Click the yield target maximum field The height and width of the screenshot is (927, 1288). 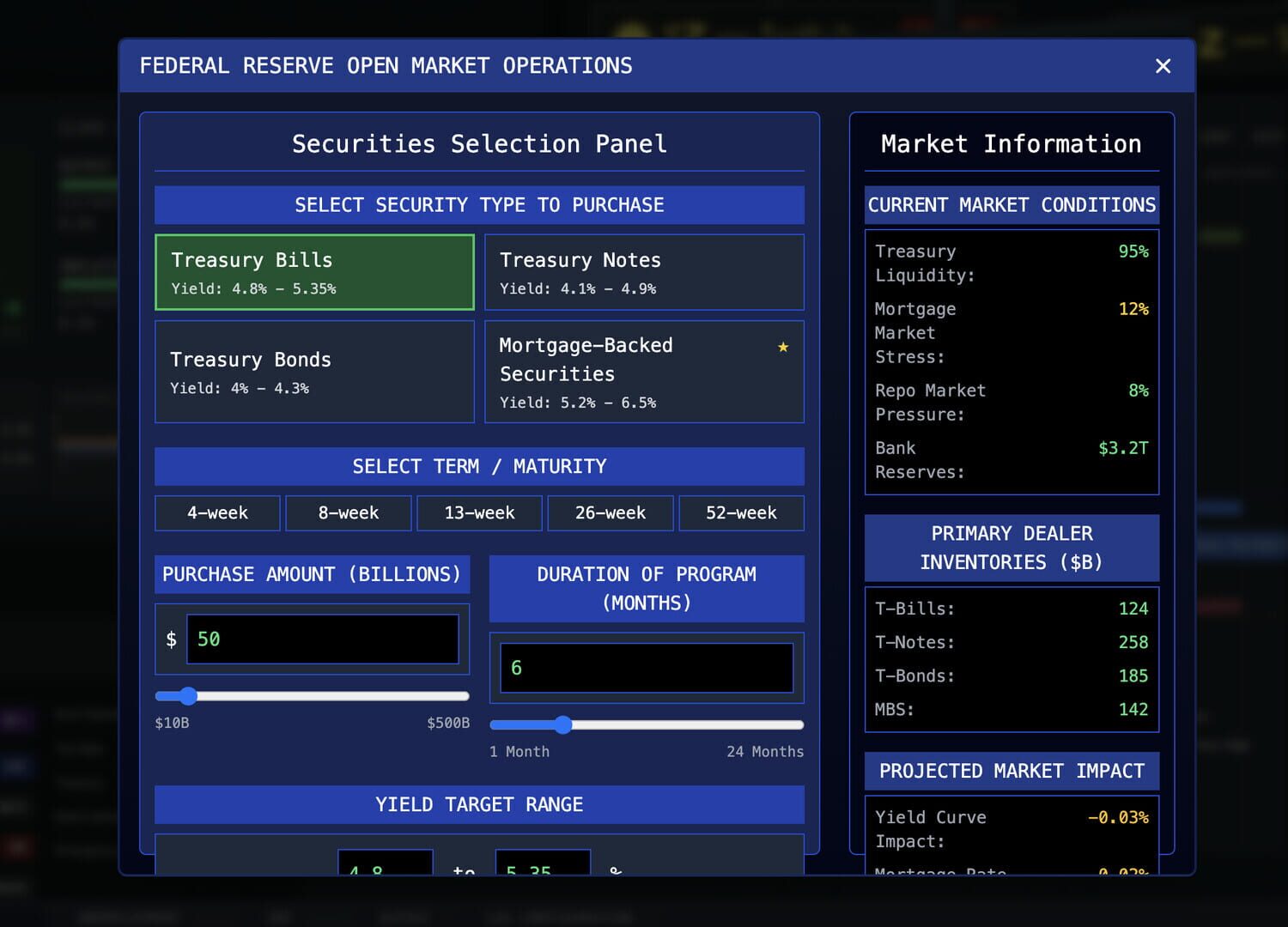[x=543, y=865]
